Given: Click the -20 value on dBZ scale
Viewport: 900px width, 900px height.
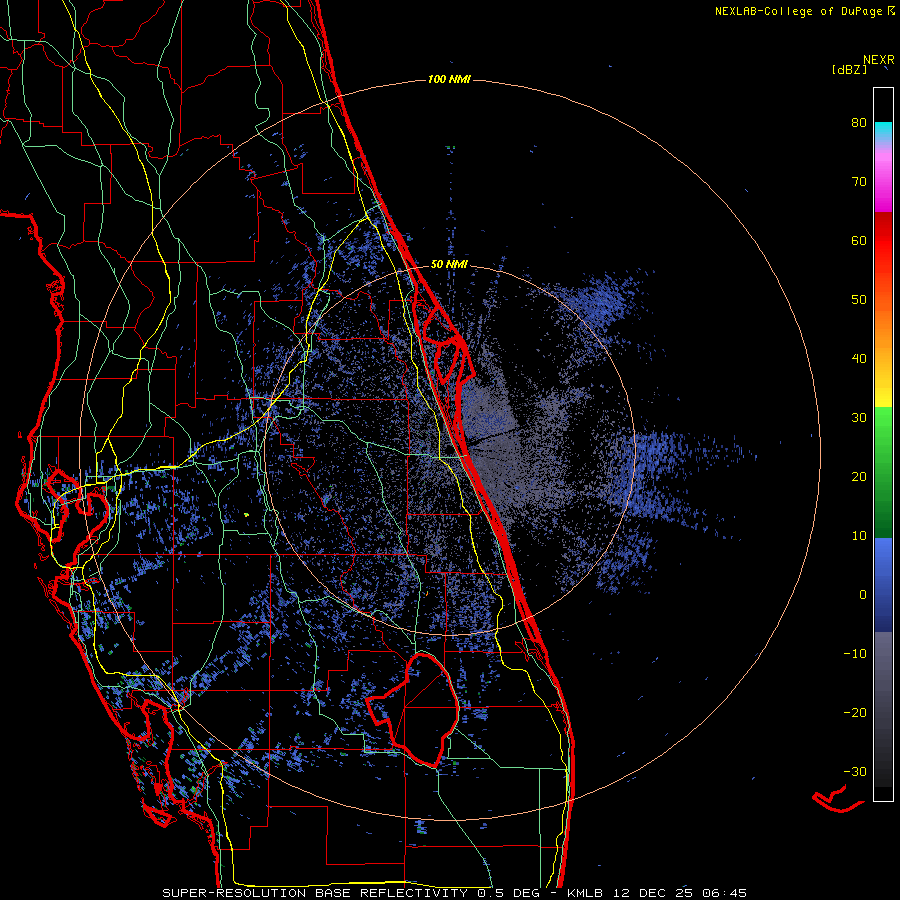Looking at the screenshot, I should [x=855, y=712].
